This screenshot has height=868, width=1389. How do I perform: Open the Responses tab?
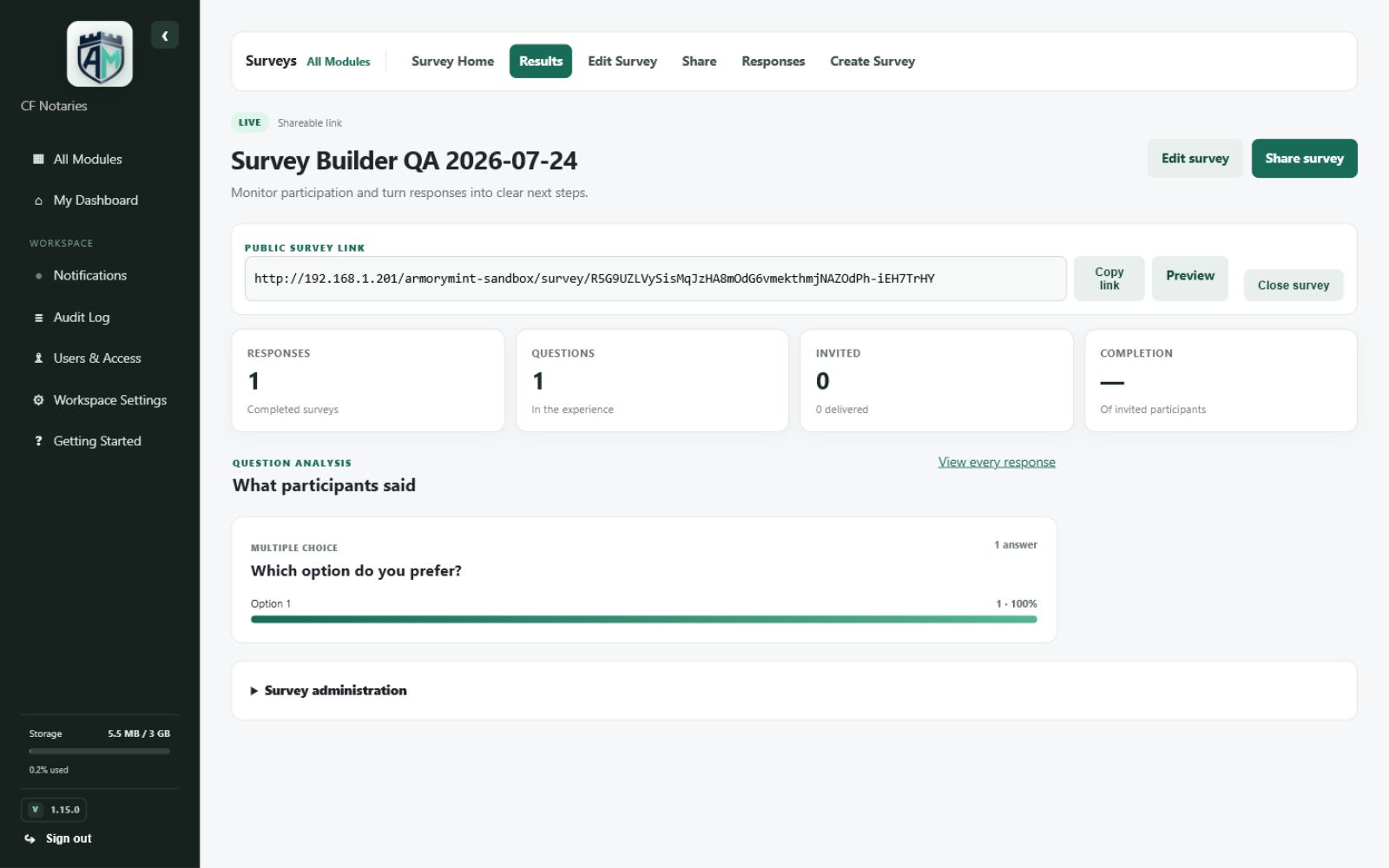(773, 62)
